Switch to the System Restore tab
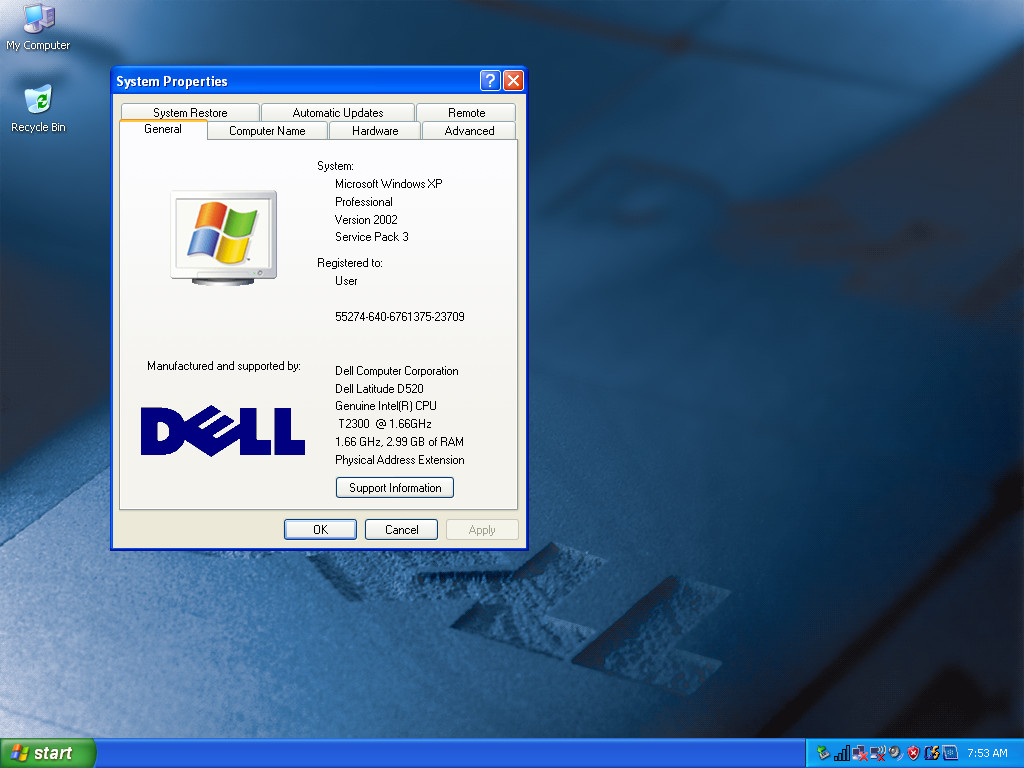 click(190, 112)
